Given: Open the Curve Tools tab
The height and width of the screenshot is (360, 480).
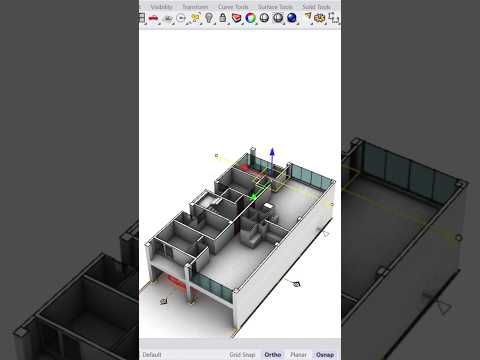Looking at the screenshot, I should tap(233, 7).
